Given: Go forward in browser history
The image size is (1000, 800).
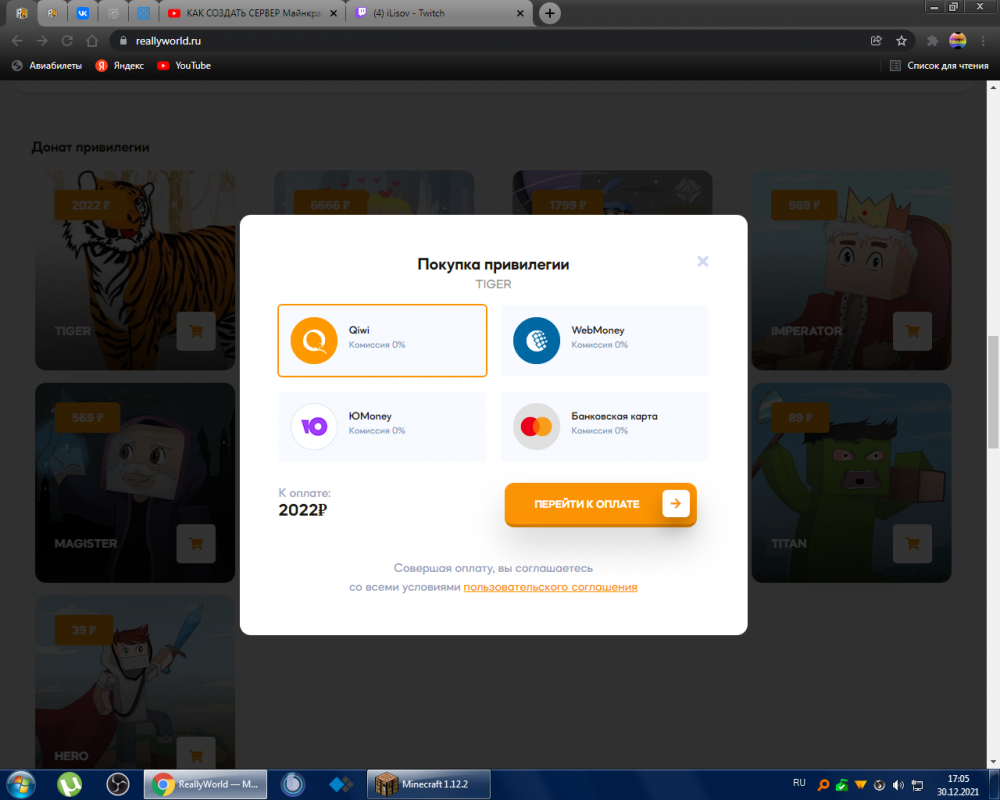Looking at the screenshot, I should tap(42, 41).
